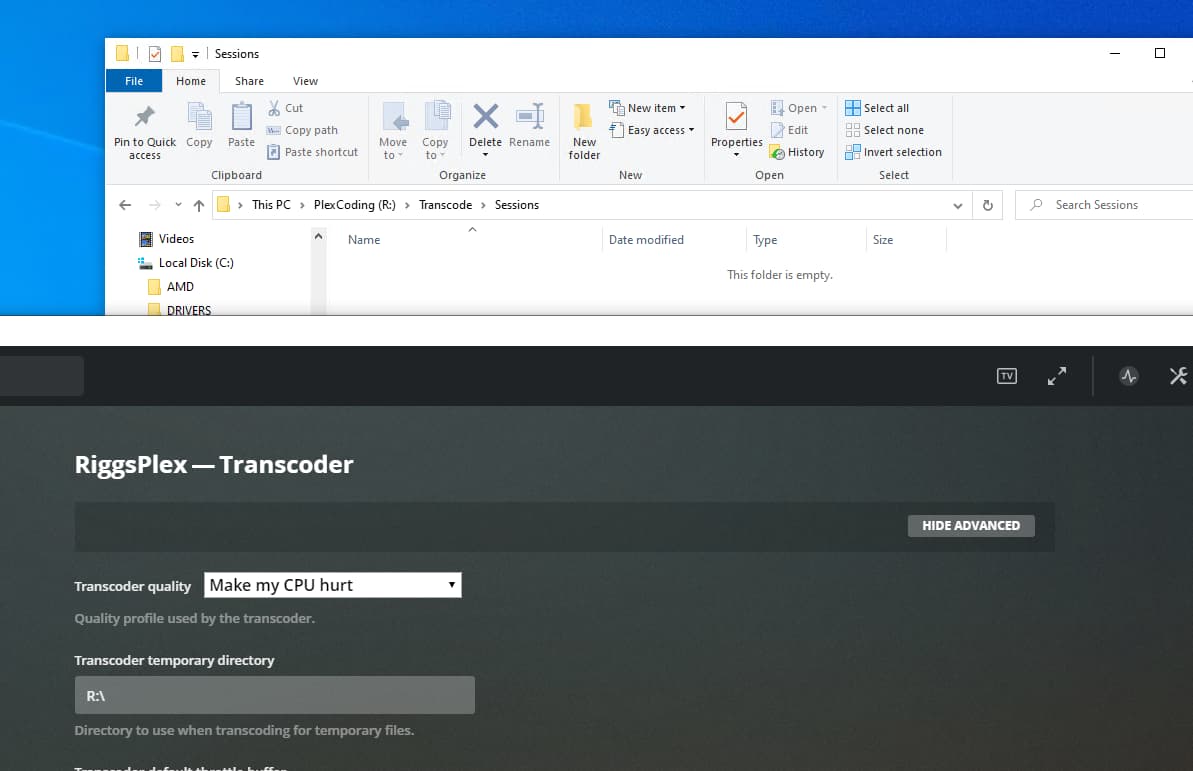Select the AMD folder in tree
The height and width of the screenshot is (771, 1193).
[171, 287]
